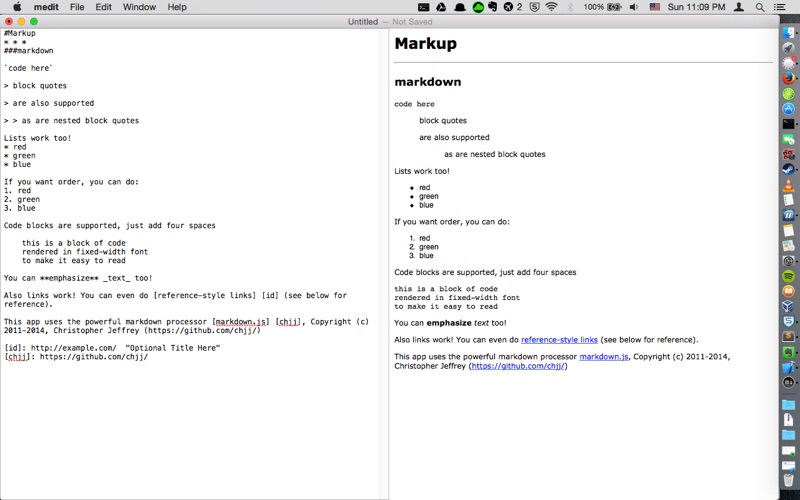The image size is (800, 500).
Task: Click '> > as are nested block quotes' in editor
Action: tap(71, 121)
